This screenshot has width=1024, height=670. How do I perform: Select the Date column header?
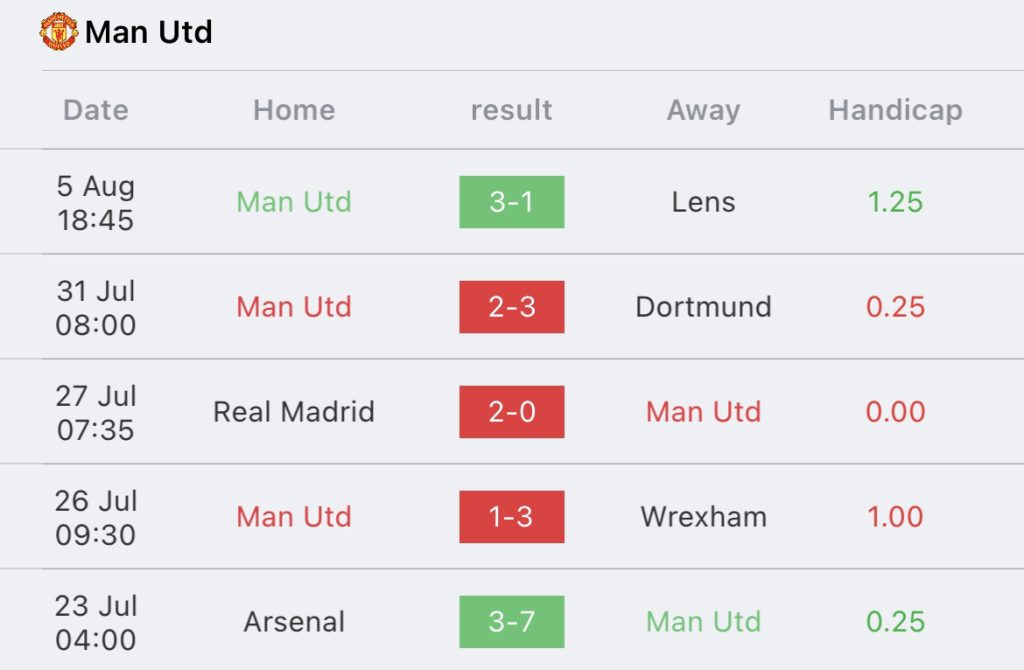pos(96,110)
